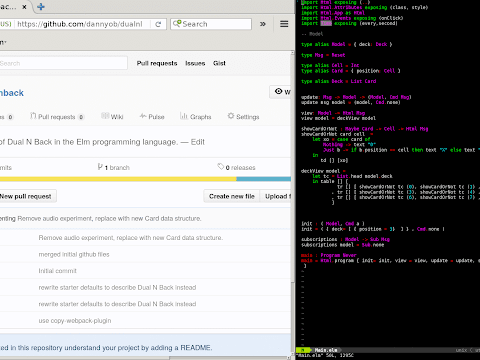Open 'merged initial github files' commit
The width and height of the screenshot is (480, 360).
74,254
